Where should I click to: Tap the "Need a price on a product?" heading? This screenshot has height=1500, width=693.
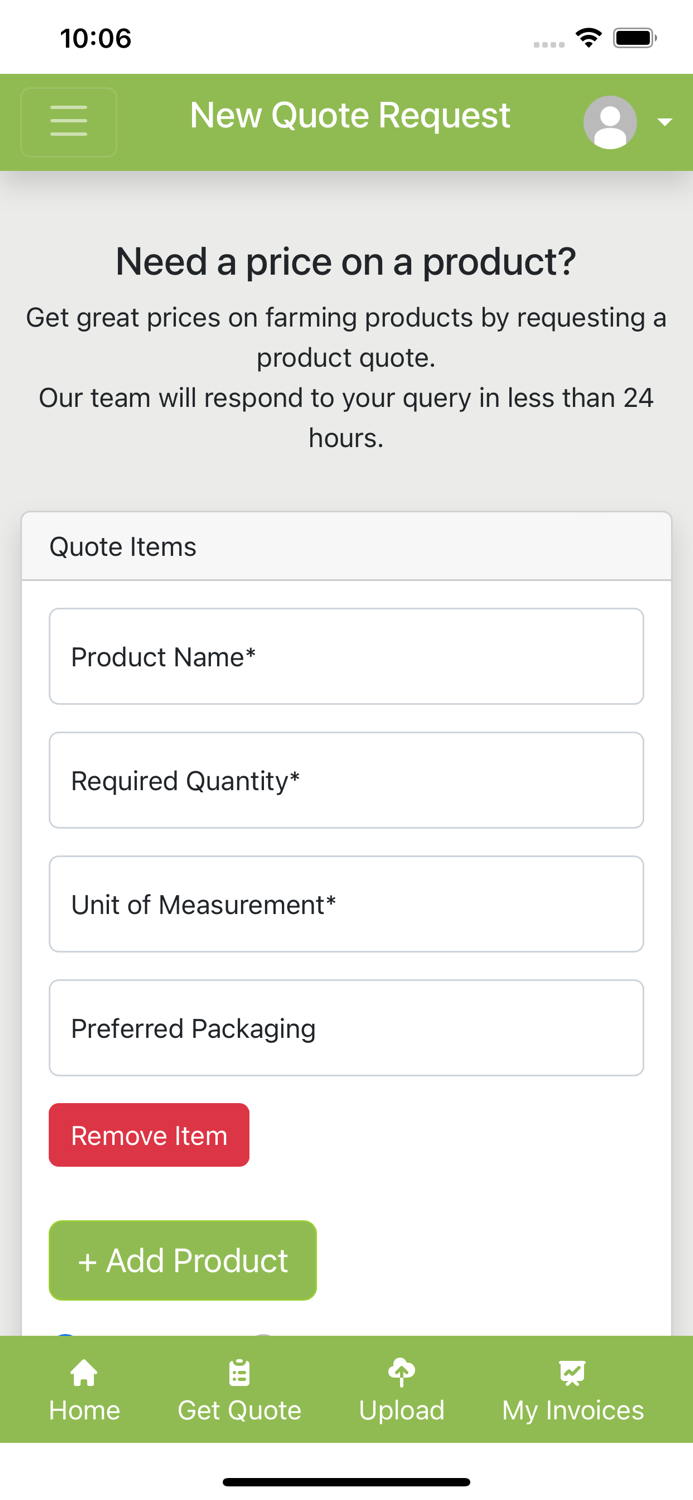point(346,262)
